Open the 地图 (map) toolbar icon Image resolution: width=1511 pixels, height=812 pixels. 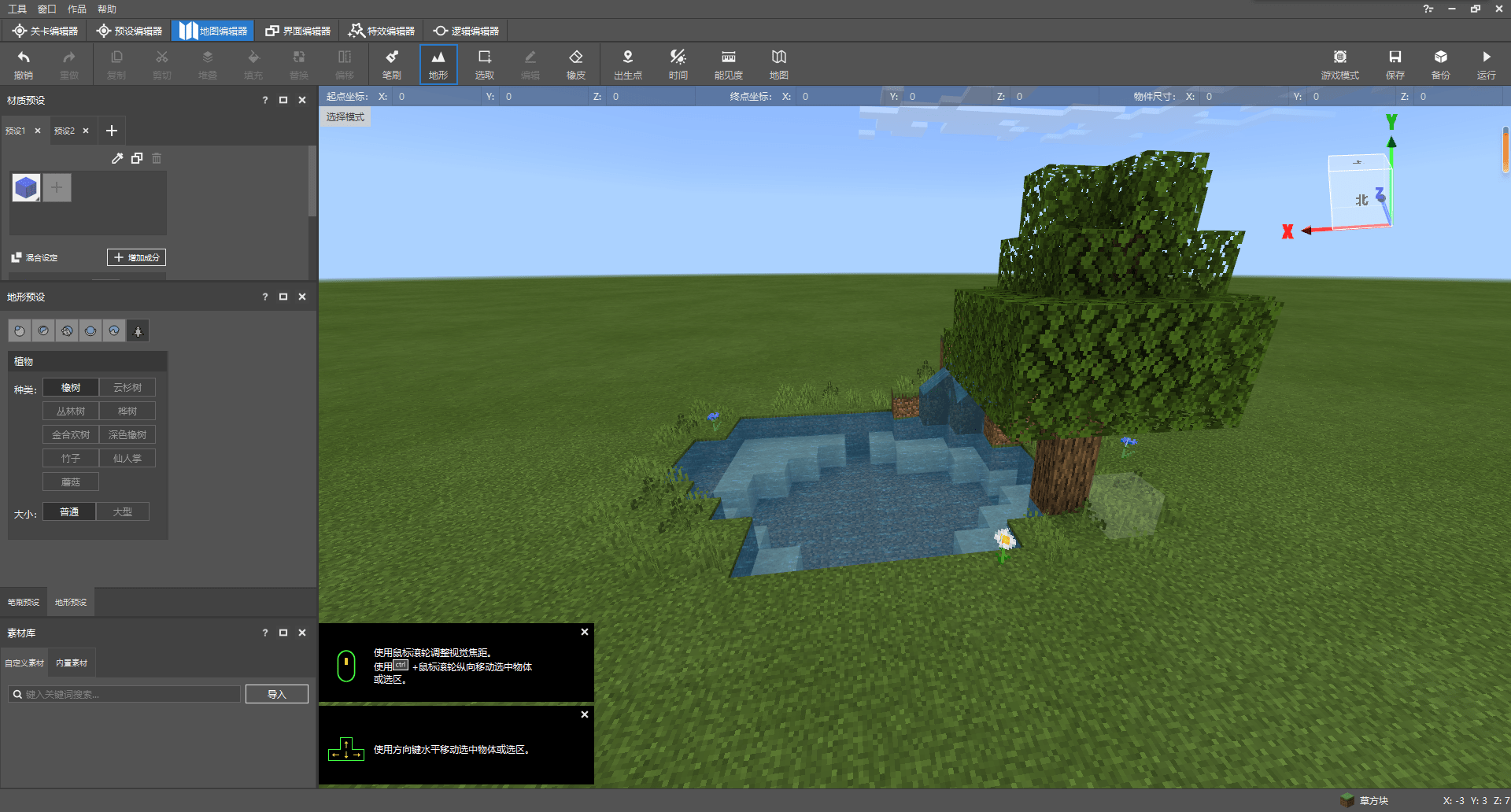coord(779,64)
